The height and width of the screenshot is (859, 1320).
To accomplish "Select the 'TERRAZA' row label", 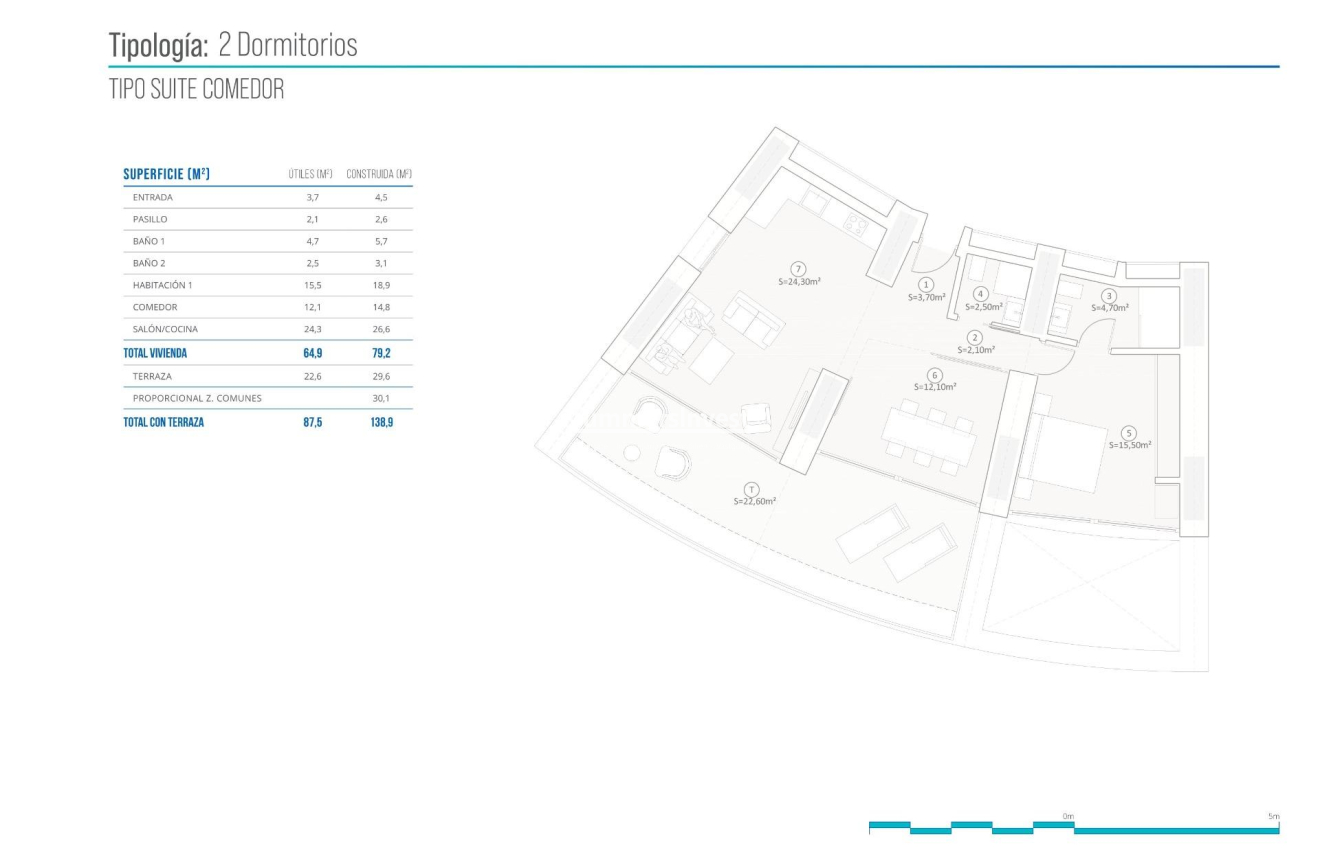I will click(x=155, y=376).
